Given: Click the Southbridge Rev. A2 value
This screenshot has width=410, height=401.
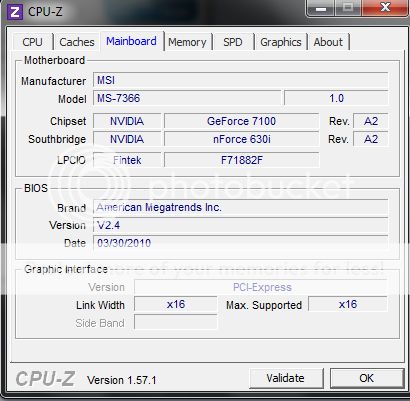Looking at the screenshot, I should coord(371,139).
